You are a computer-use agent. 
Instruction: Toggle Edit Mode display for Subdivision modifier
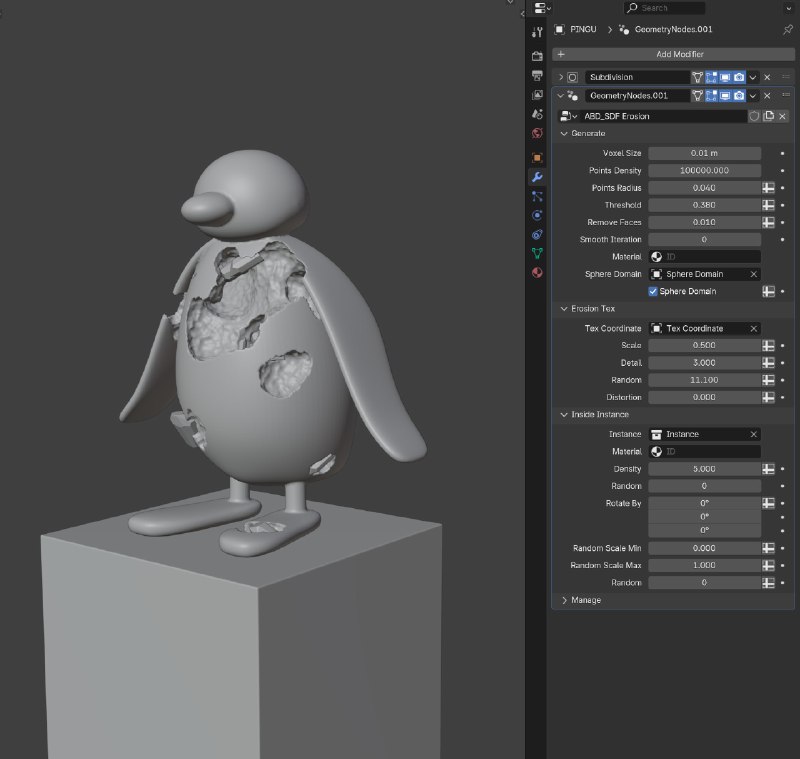click(x=711, y=77)
